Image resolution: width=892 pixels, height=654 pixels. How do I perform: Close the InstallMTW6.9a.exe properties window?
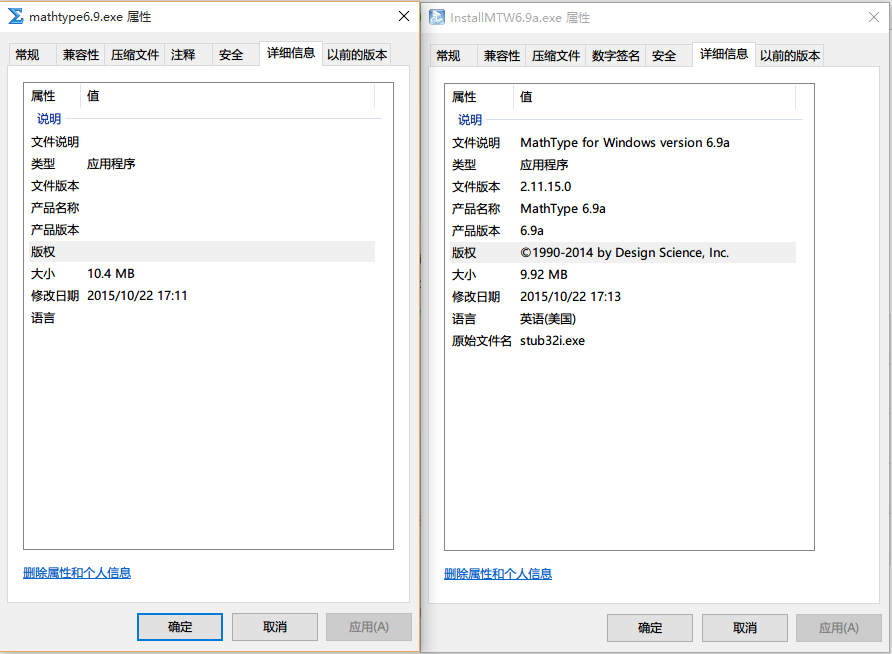pyautogui.click(x=874, y=18)
